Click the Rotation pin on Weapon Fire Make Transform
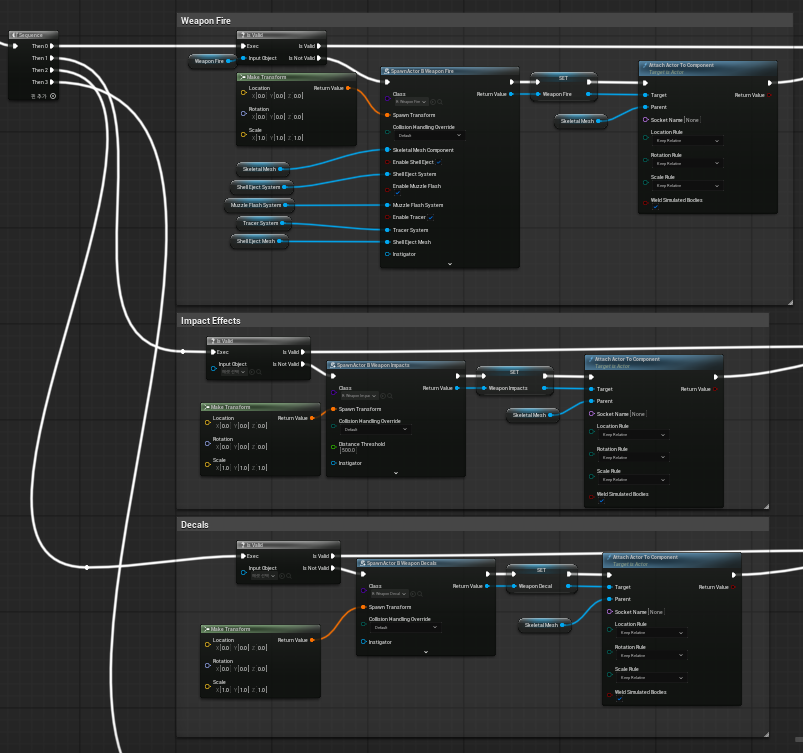This screenshot has width=803, height=753. [244, 113]
